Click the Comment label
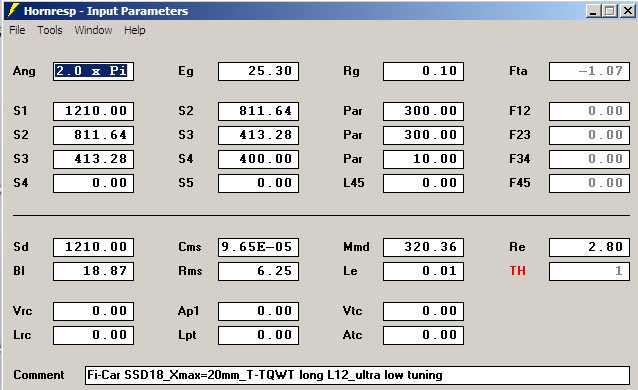Image resolution: width=638 pixels, height=390 pixels. (39, 375)
